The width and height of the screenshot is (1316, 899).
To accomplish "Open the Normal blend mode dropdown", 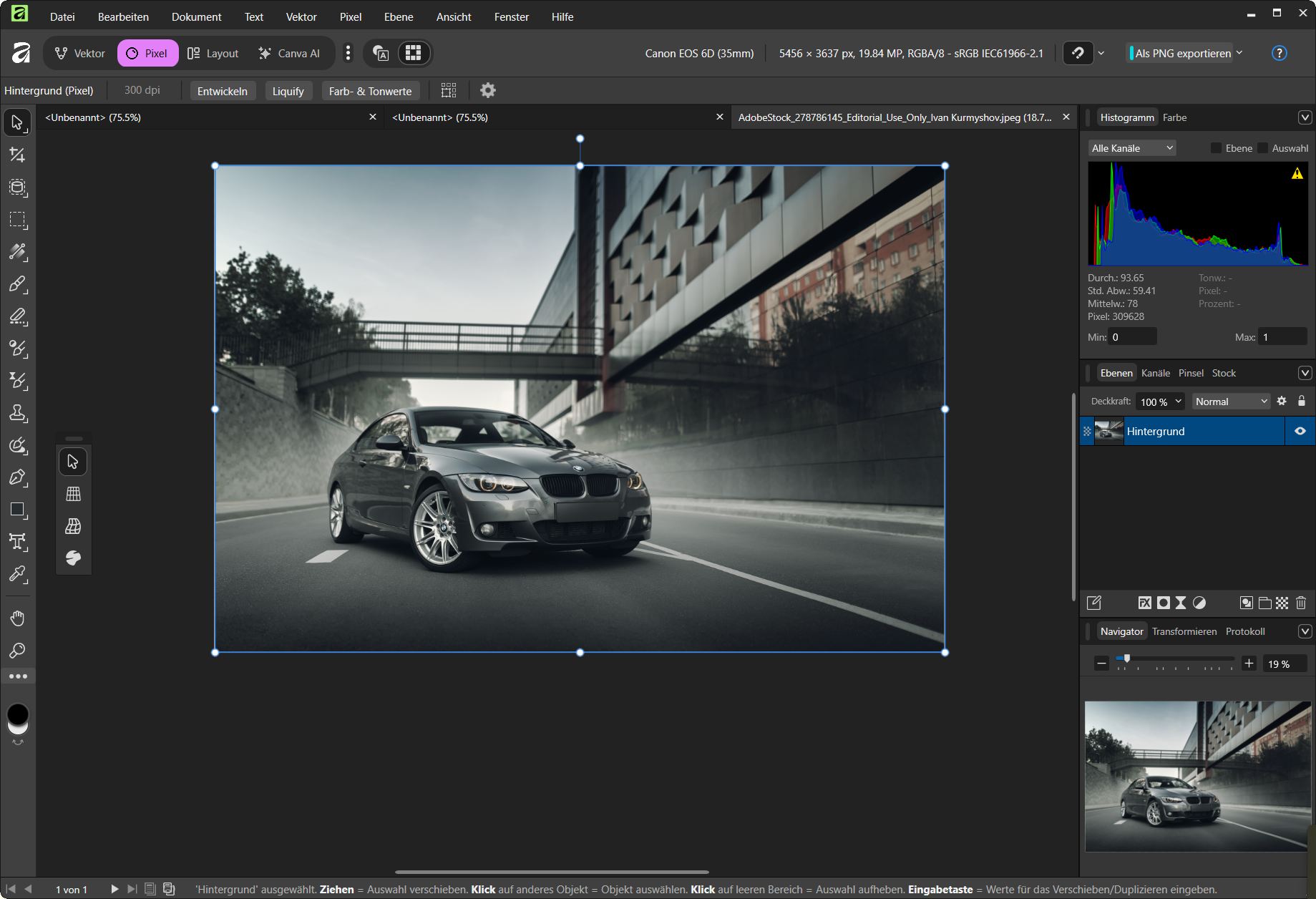I will point(1231,402).
